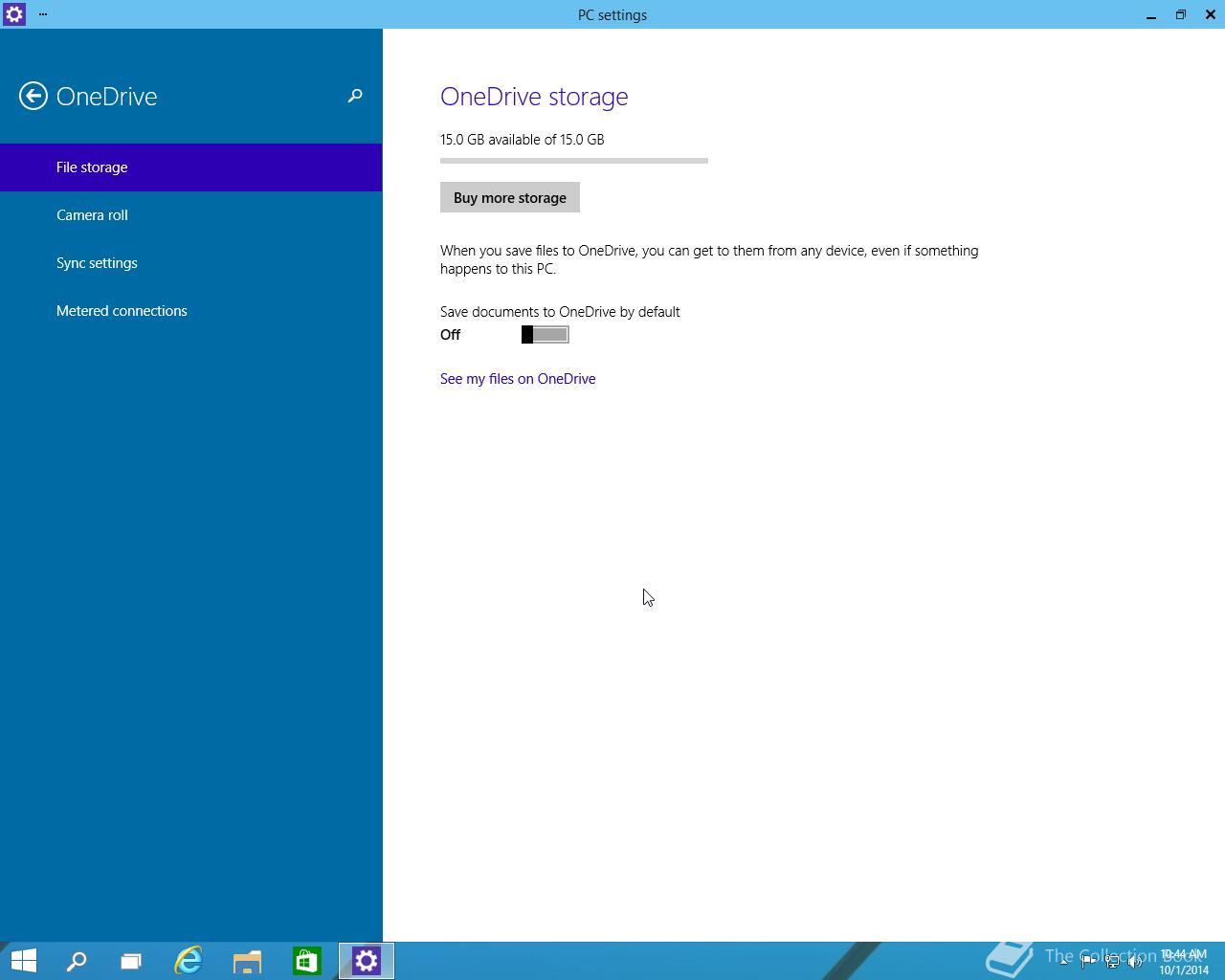Show hidden tray icons arrow
This screenshot has height=980, width=1225.
tap(1064, 962)
